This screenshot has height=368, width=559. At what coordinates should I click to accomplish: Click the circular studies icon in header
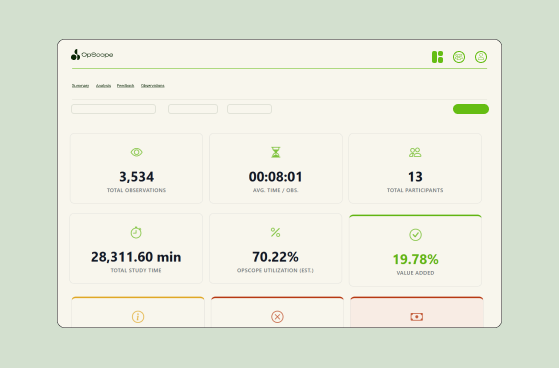click(459, 57)
